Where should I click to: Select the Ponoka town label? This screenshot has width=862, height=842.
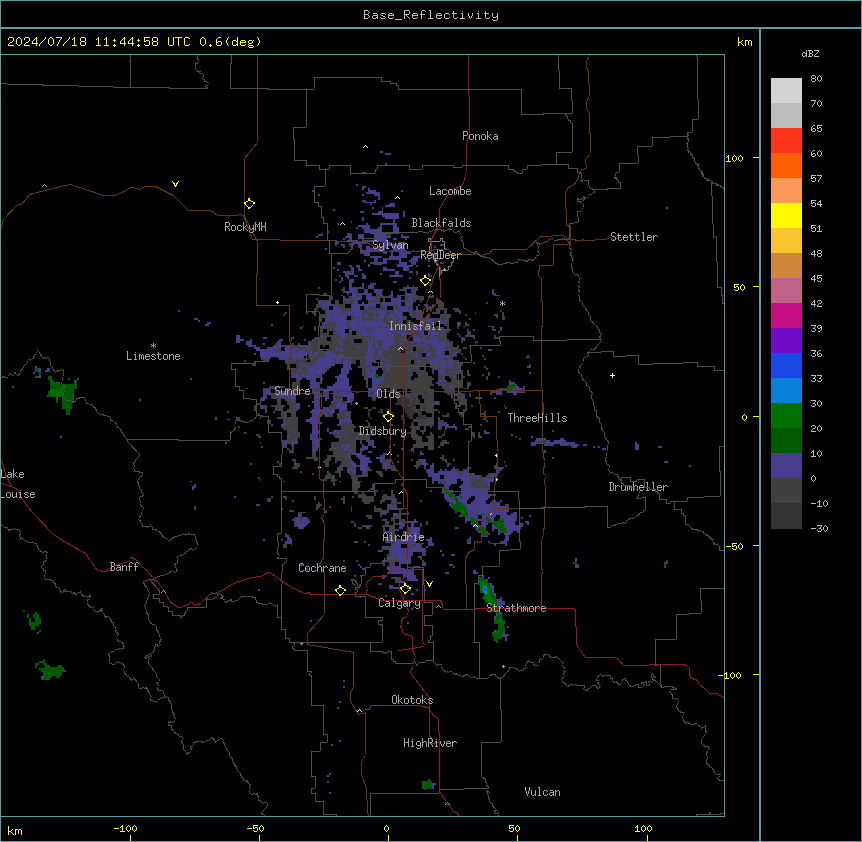pos(480,136)
